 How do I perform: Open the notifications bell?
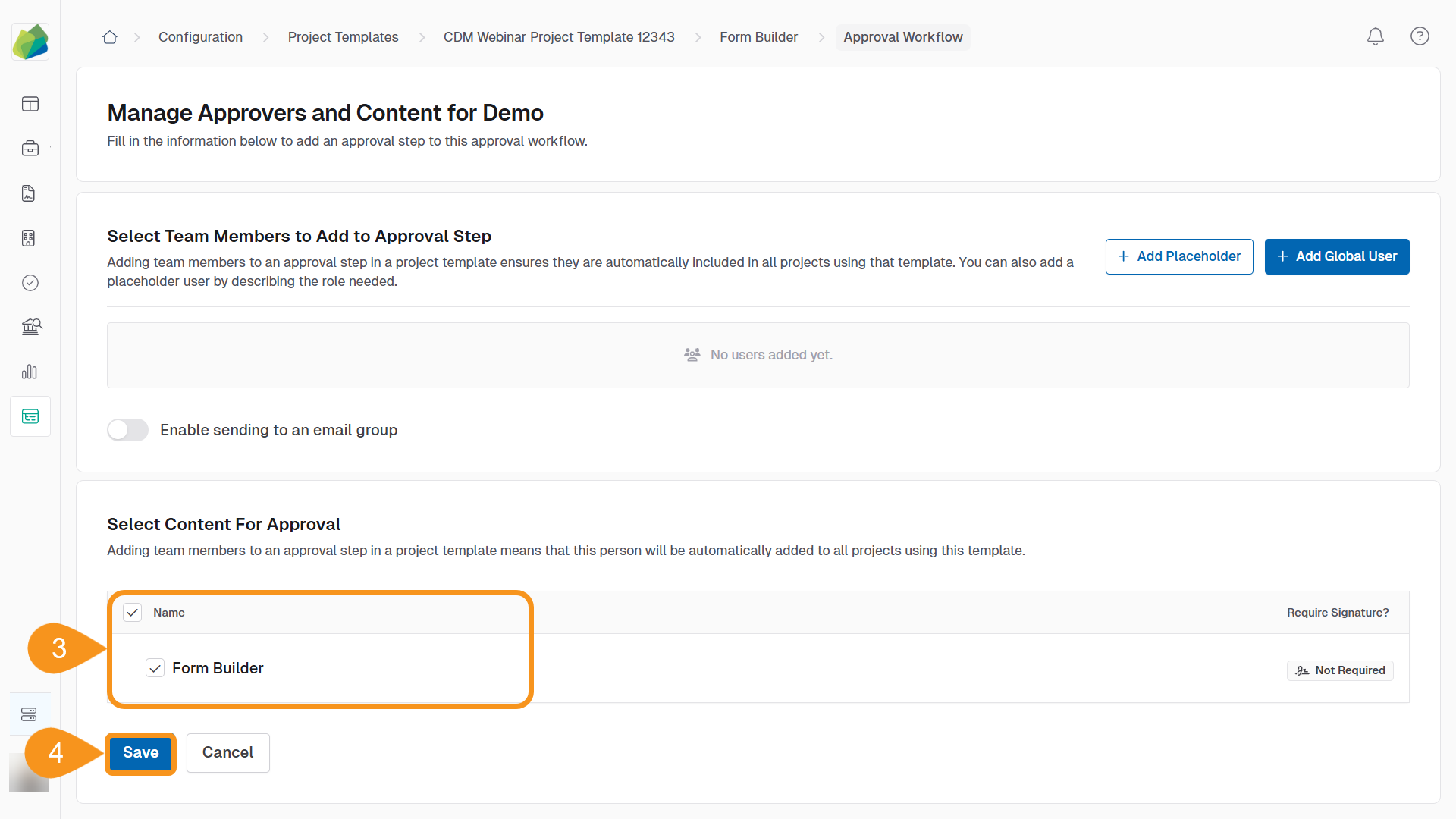1375,36
